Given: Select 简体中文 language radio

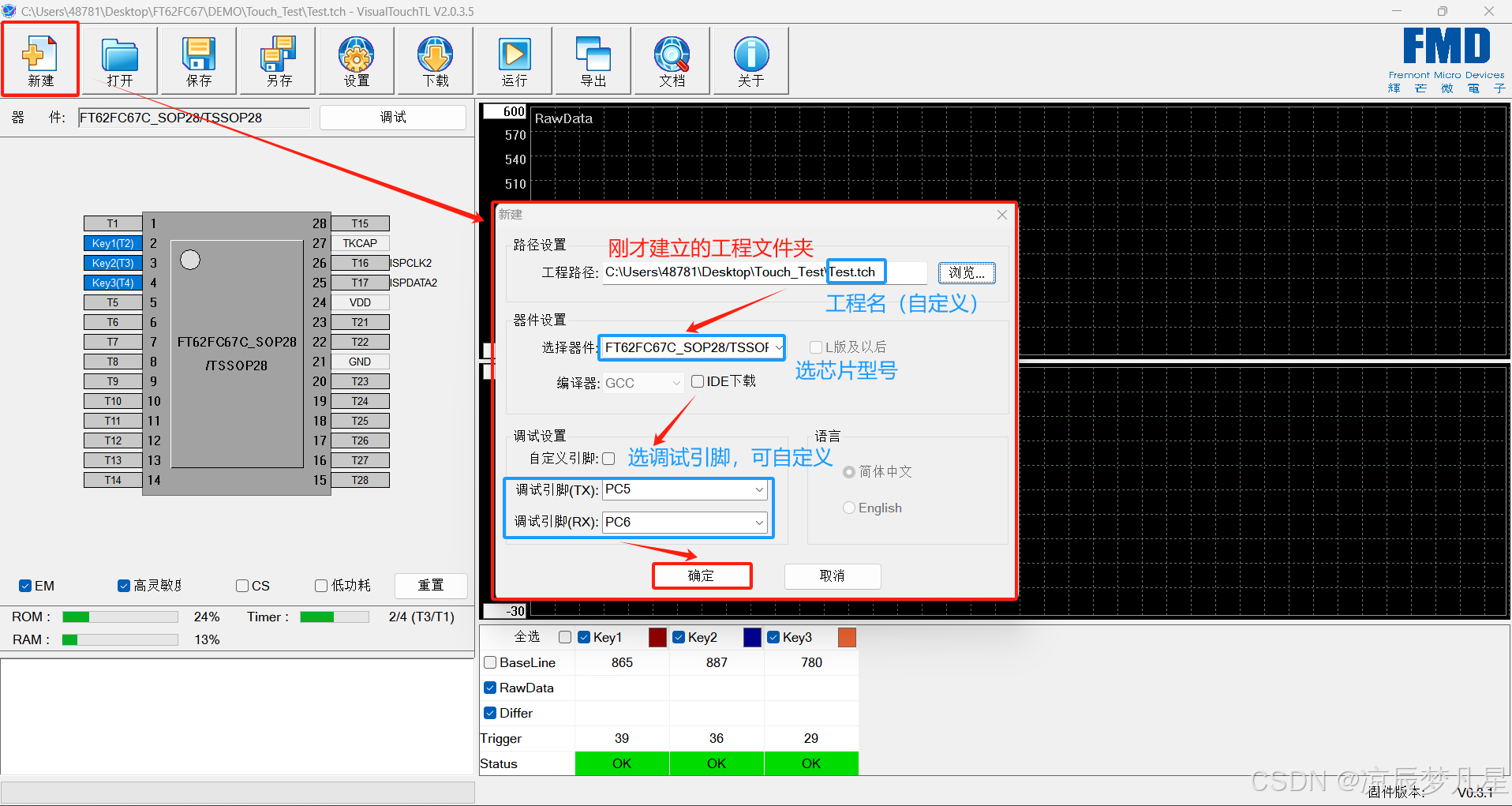Looking at the screenshot, I should (849, 472).
